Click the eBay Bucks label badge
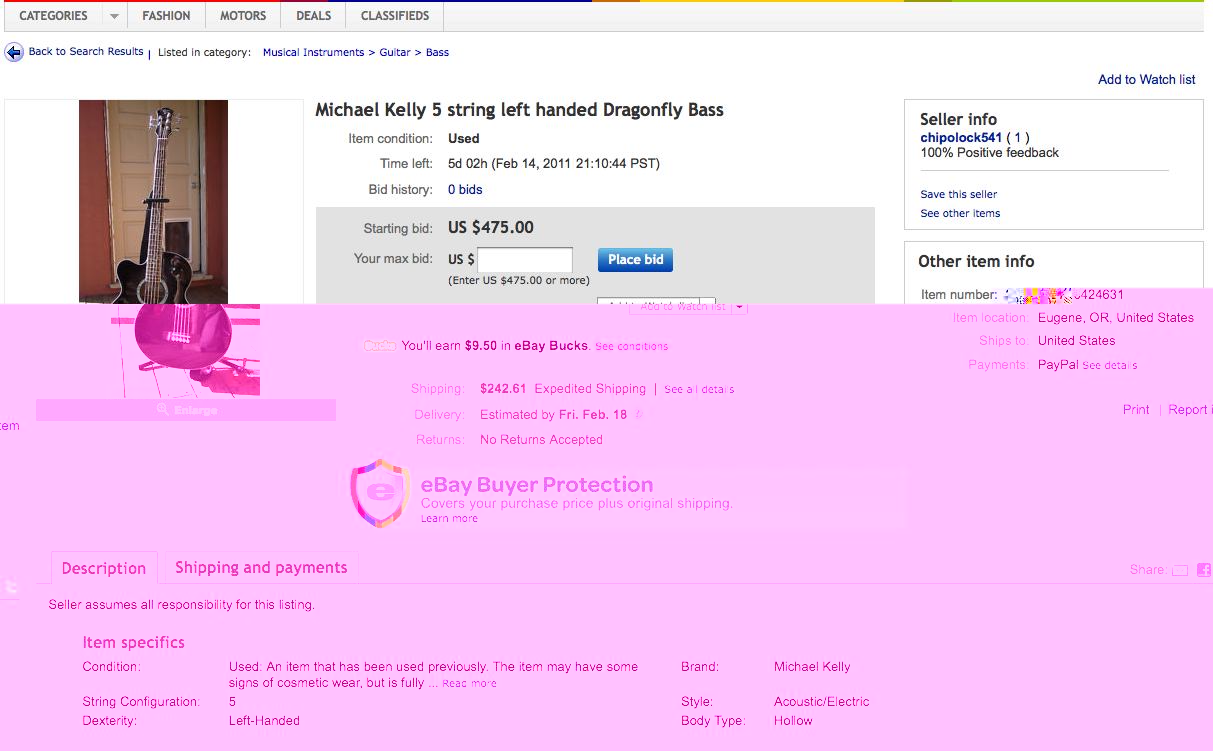 pos(380,345)
